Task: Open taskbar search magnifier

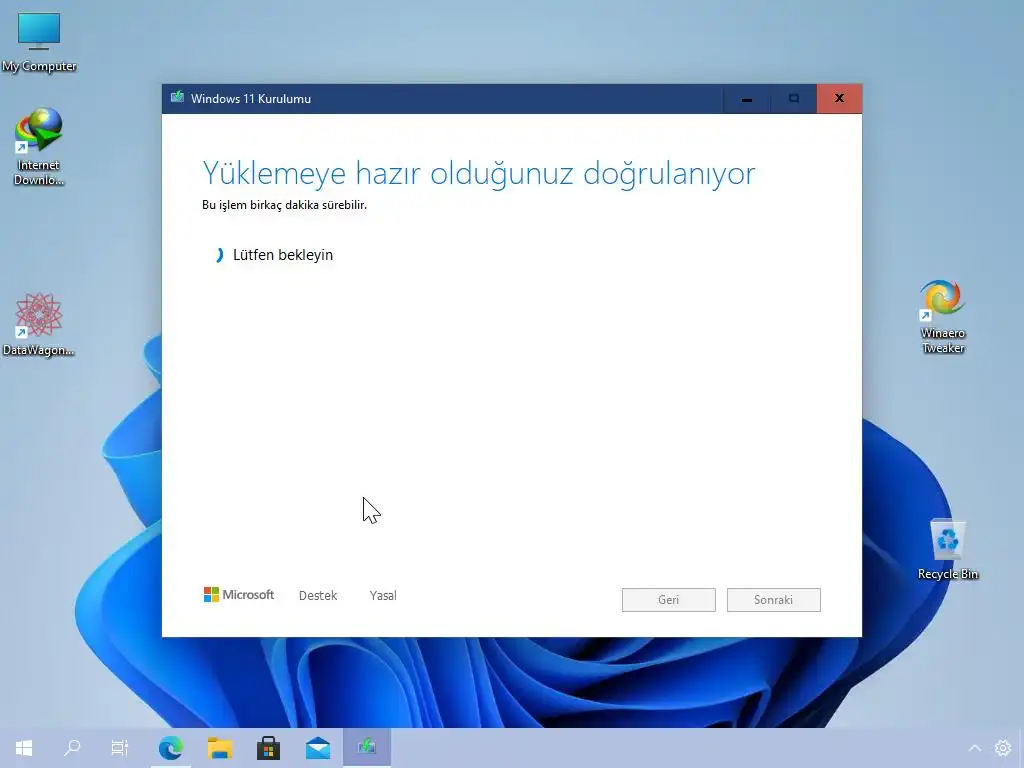Action: coord(72,748)
